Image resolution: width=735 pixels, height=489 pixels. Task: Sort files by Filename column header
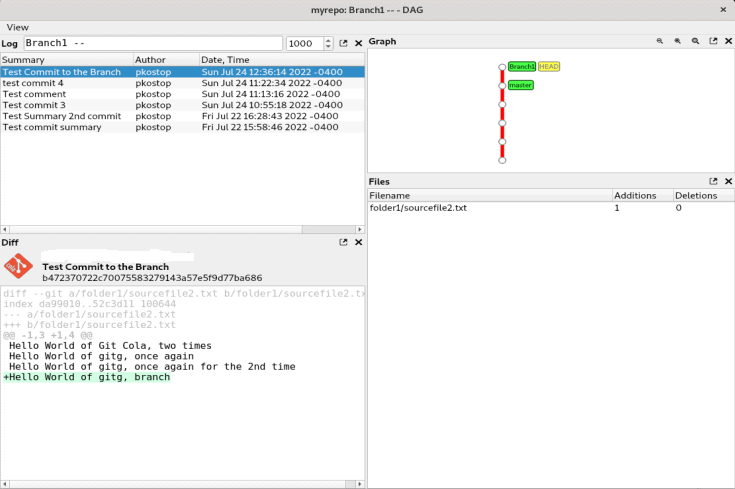(490, 196)
